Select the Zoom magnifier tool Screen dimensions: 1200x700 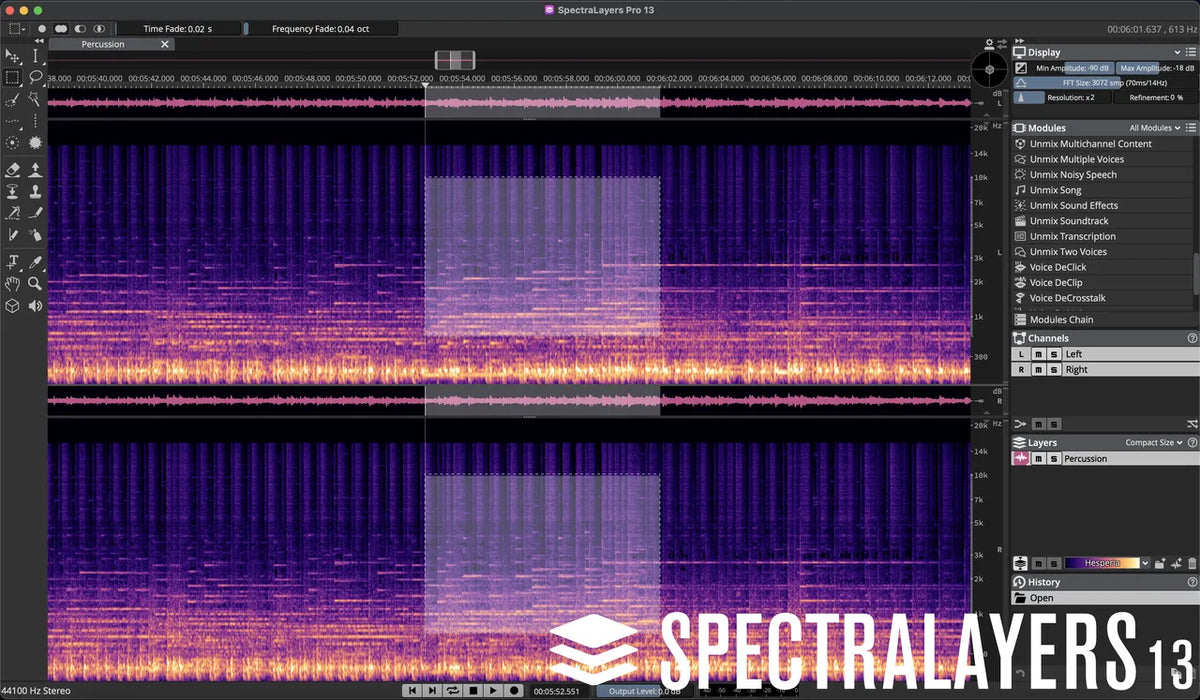(x=36, y=284)
